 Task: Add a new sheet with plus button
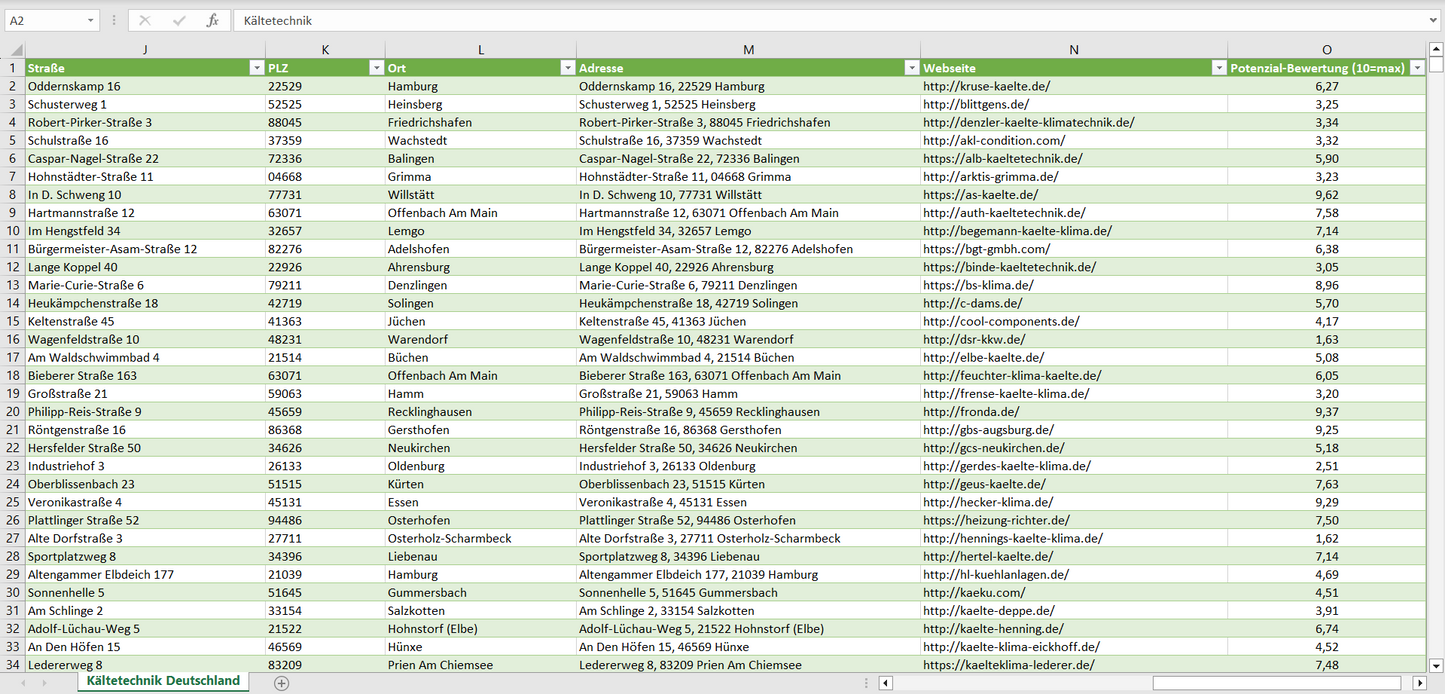click(x=282, y=683)
